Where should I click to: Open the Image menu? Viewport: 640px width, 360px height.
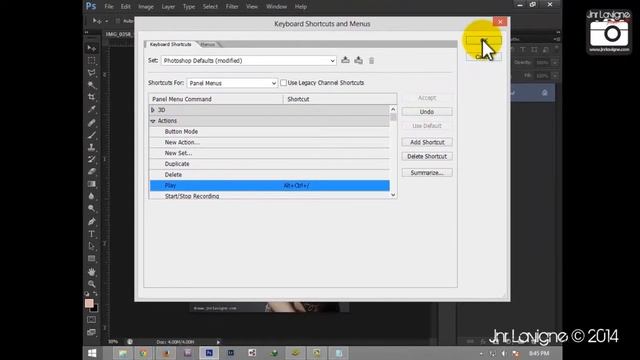146,7
